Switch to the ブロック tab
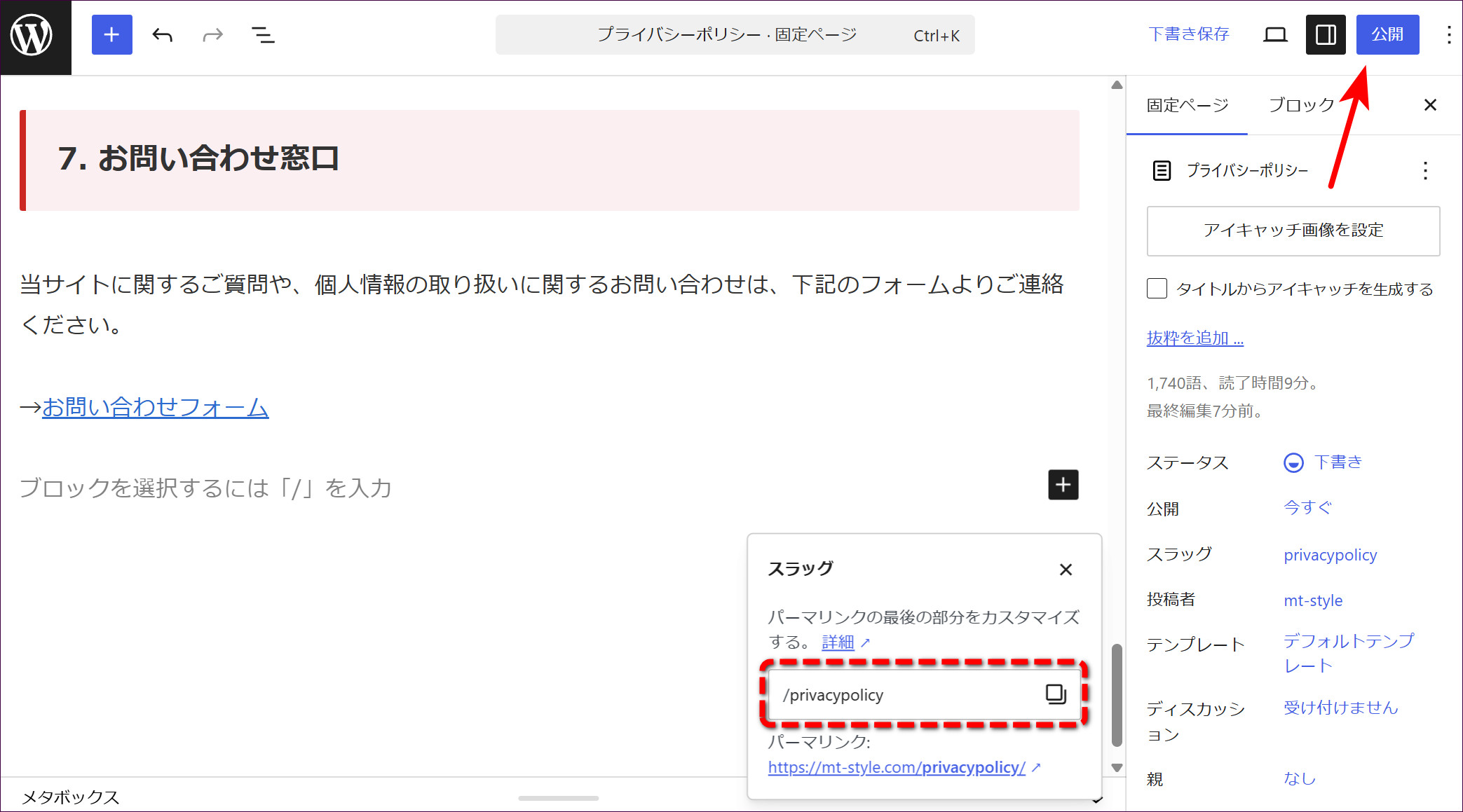 pos(1301,105)
